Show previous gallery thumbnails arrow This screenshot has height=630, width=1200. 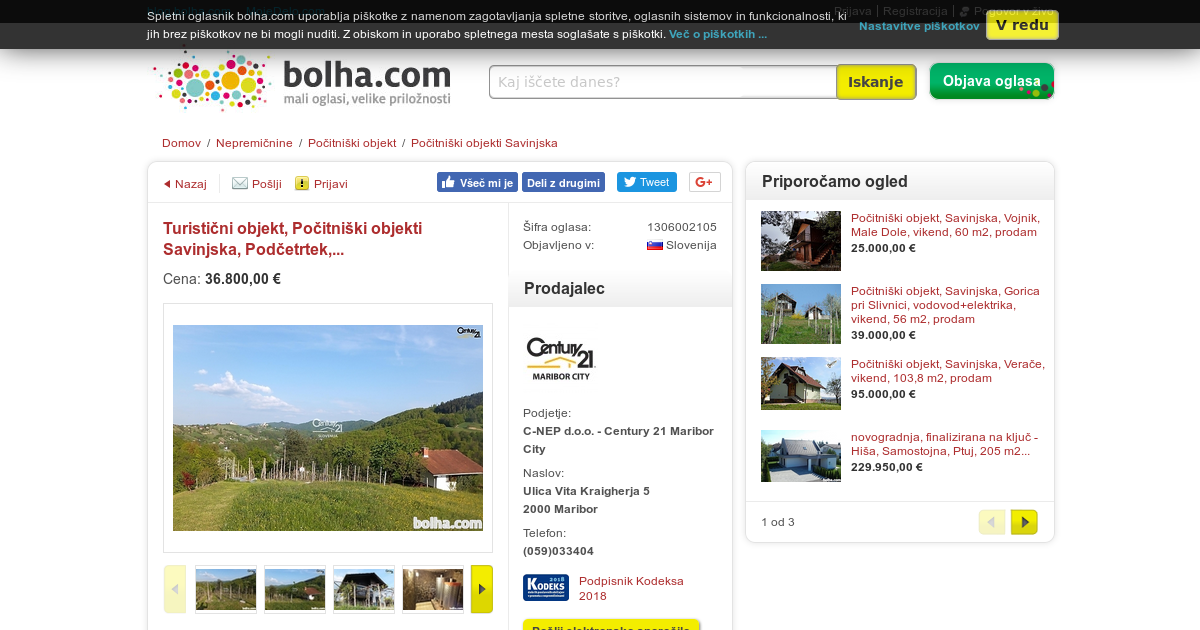[x=175, y=589]
